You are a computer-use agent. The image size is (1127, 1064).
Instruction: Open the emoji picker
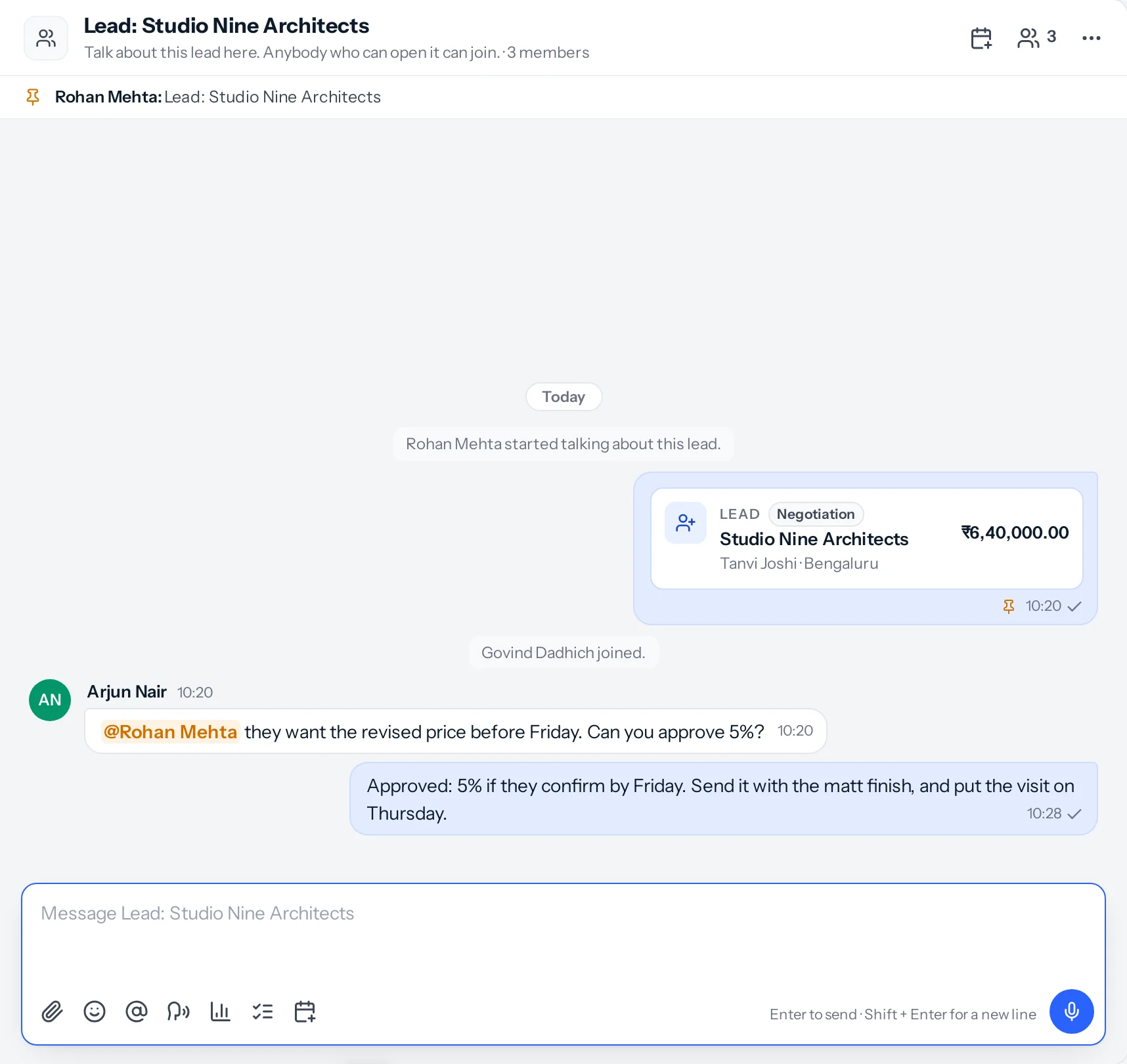(95, 1011)
